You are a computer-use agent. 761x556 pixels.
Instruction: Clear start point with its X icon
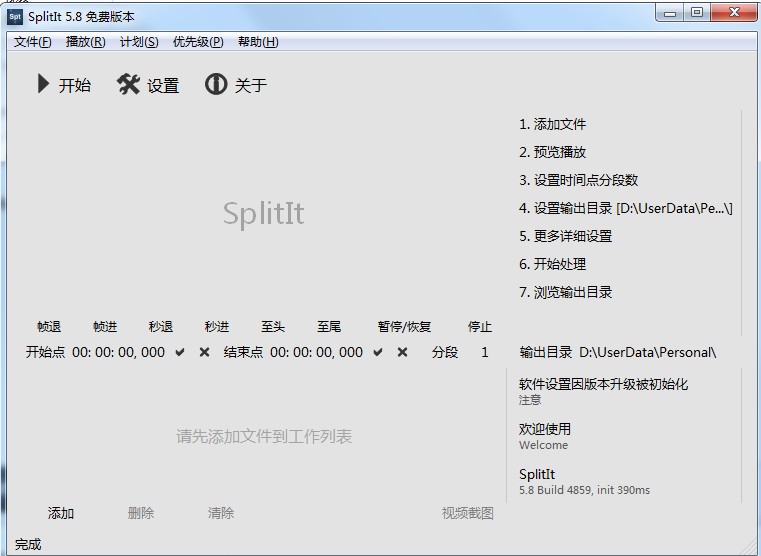[204, 352]
